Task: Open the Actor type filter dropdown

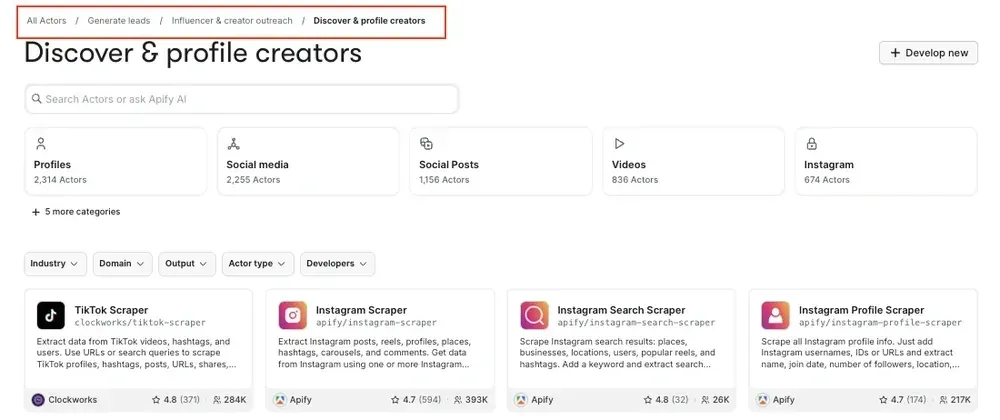Action: (258, 264)
